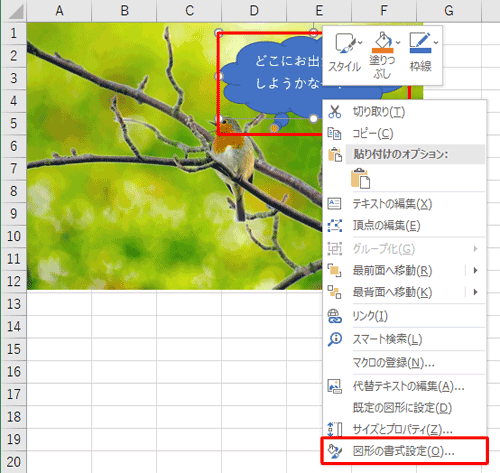Image resolution: width=500 pixels, height=473 pixels.
Task: Click the shape's top-left corner handle
Action: (x=219, y=32)
